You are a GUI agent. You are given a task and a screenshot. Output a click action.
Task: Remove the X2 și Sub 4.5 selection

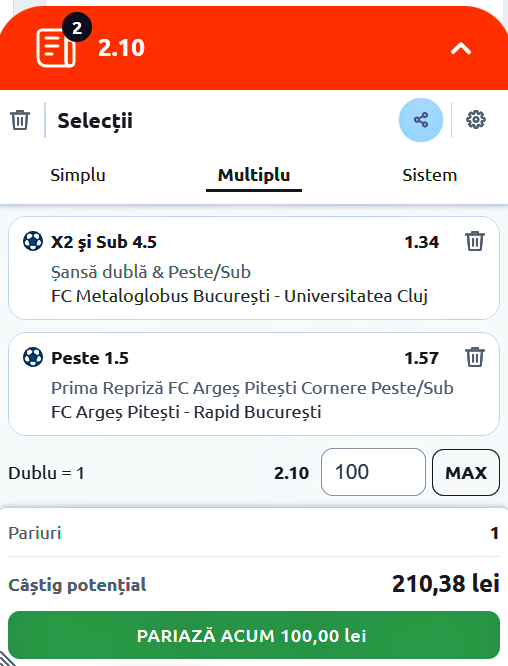click(475, 241)
